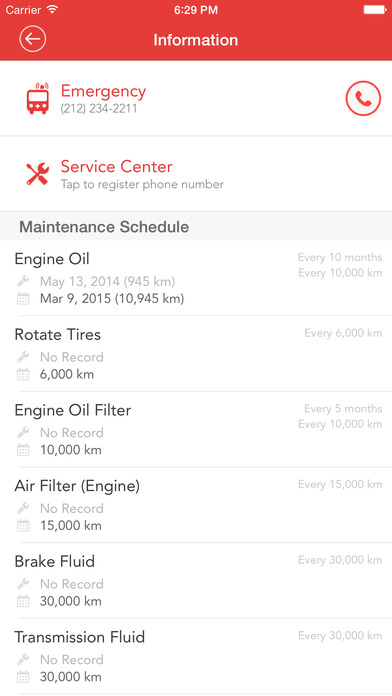Viewport: 392px width, 696px height.
Task: Tap 'Tap to register phone number' text
Action: 142,184
